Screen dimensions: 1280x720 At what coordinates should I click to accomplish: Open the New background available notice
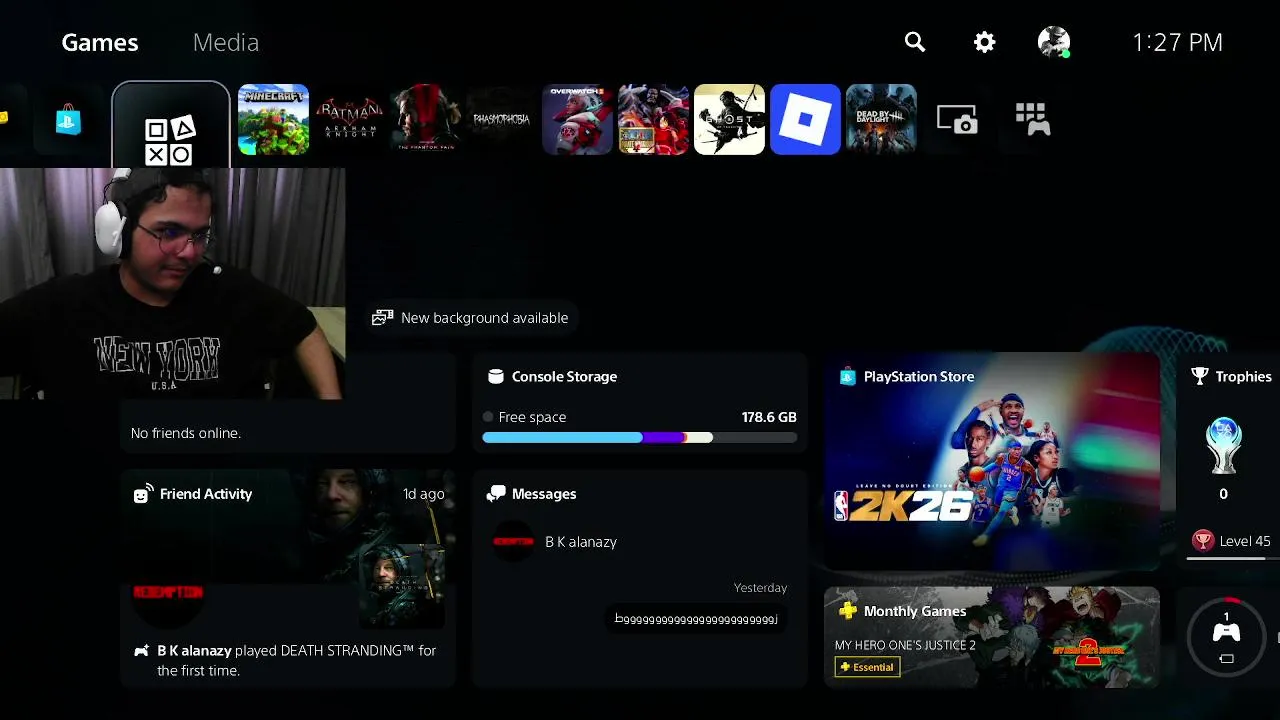point(470,318)
